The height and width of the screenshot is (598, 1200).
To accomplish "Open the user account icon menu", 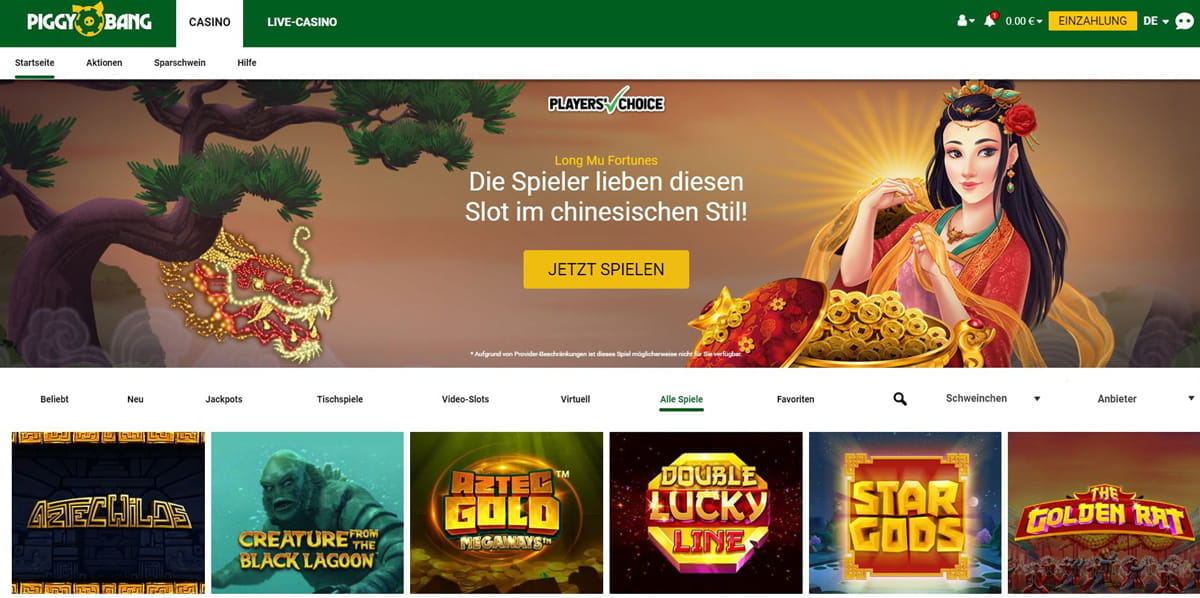I will tap(965, 21).
